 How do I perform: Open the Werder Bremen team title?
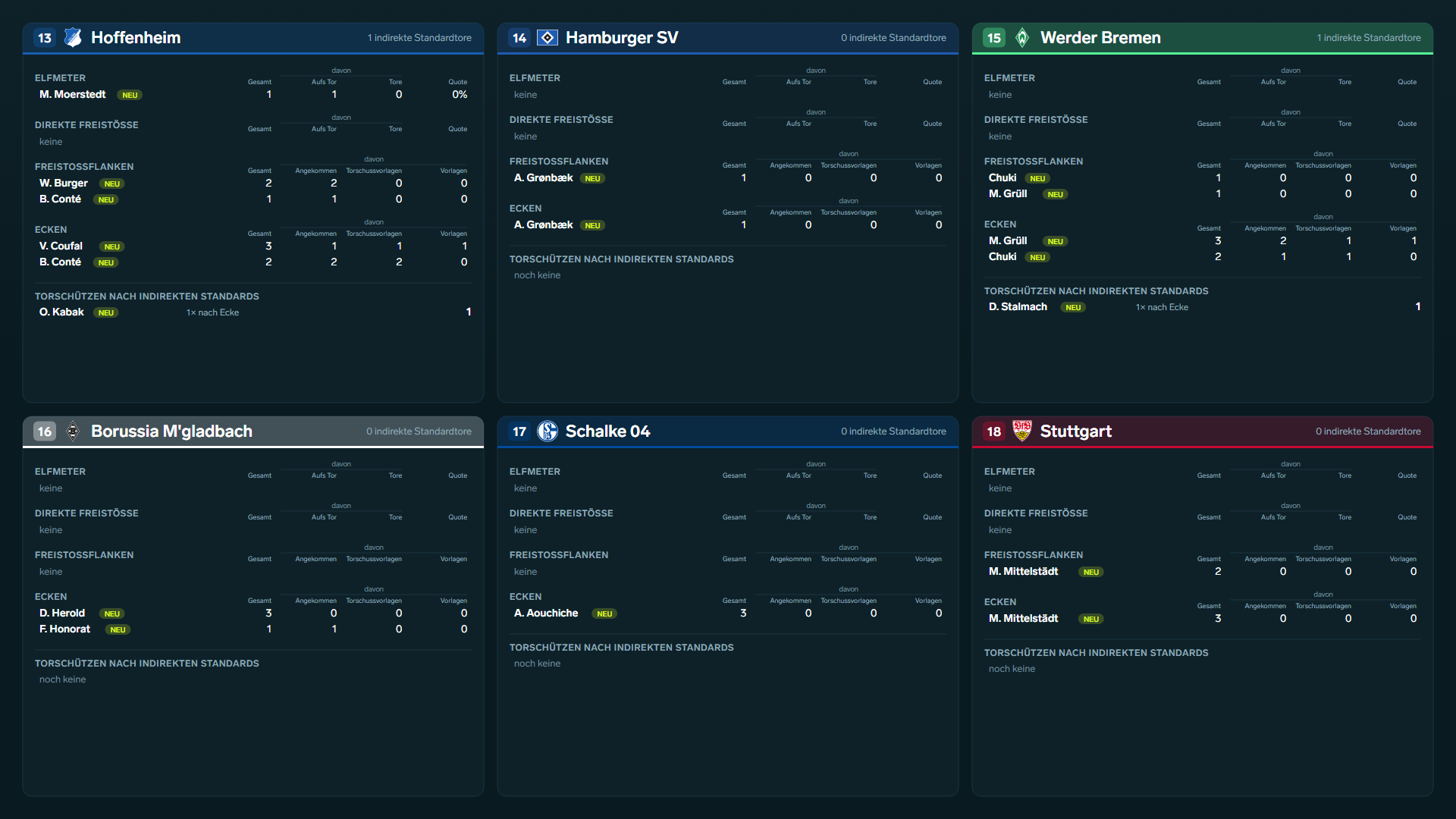pos(1100,38)
